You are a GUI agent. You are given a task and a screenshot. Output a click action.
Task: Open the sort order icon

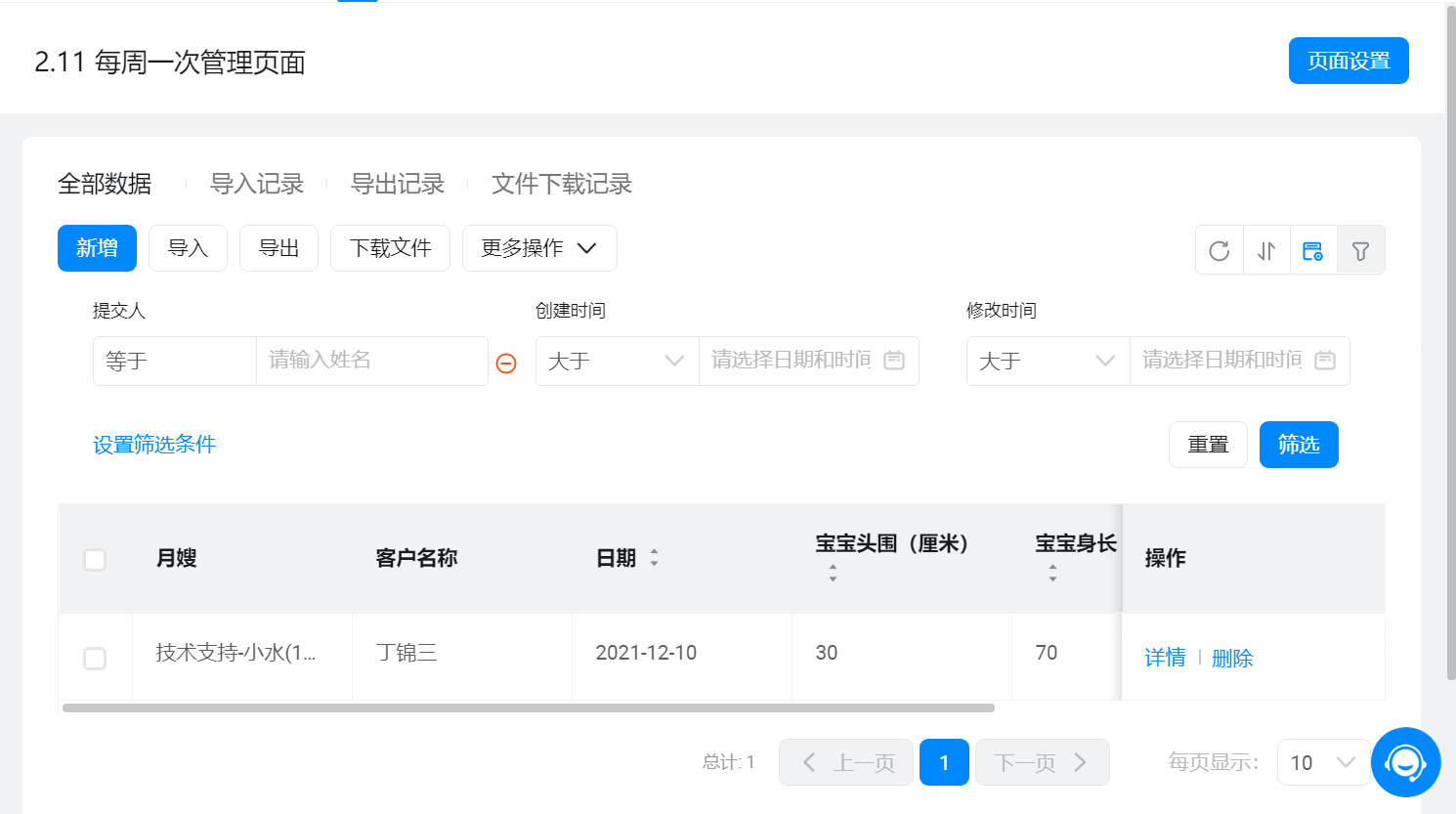(x=1266, y=250)
